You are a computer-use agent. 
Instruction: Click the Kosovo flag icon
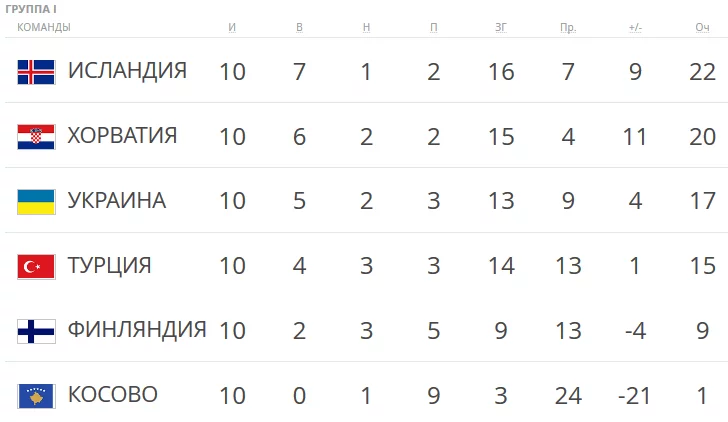(x=36, y=396)
